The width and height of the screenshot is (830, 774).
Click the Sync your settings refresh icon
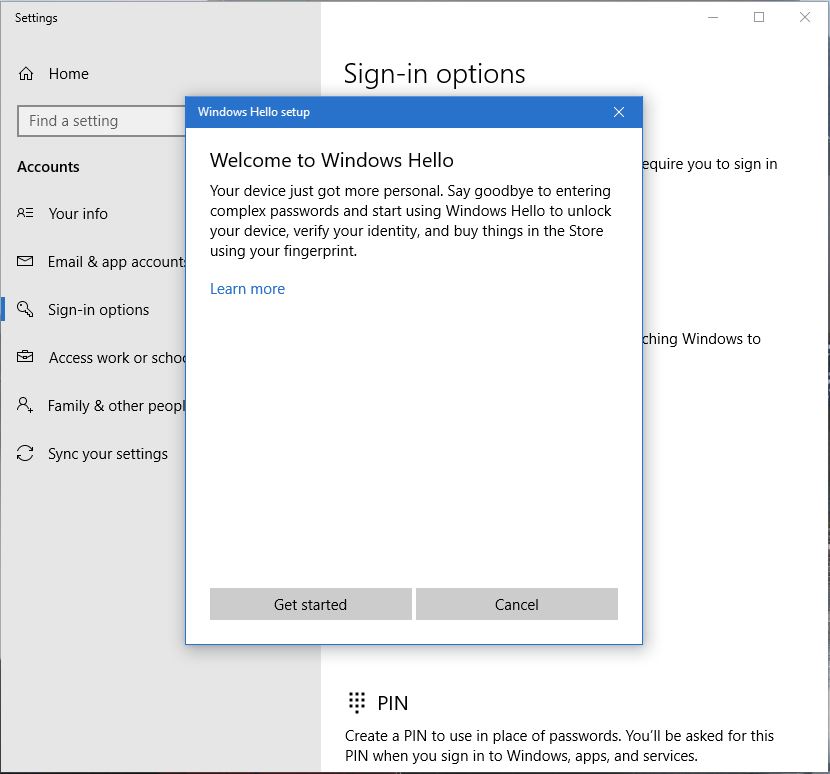coord(23,453)
